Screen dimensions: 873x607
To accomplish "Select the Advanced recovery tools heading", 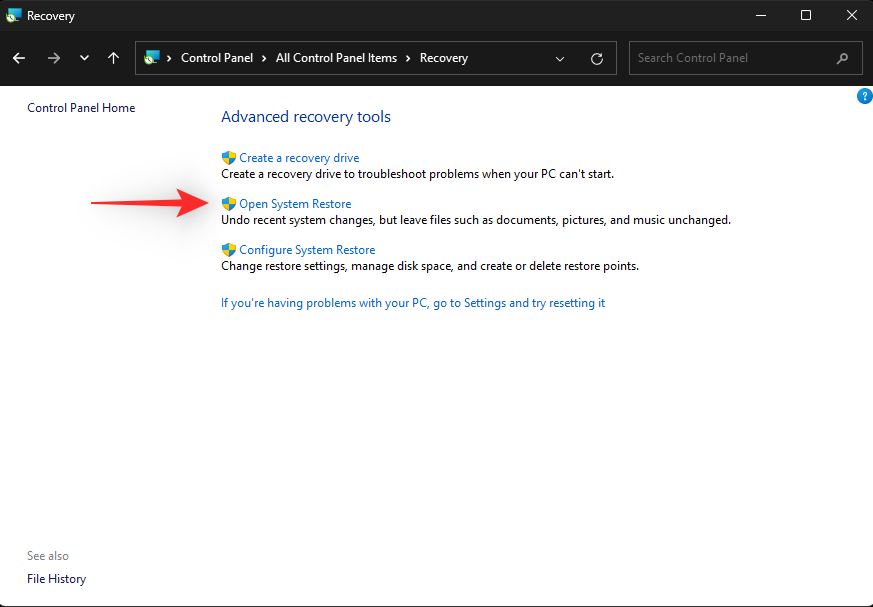I will 306,116.
